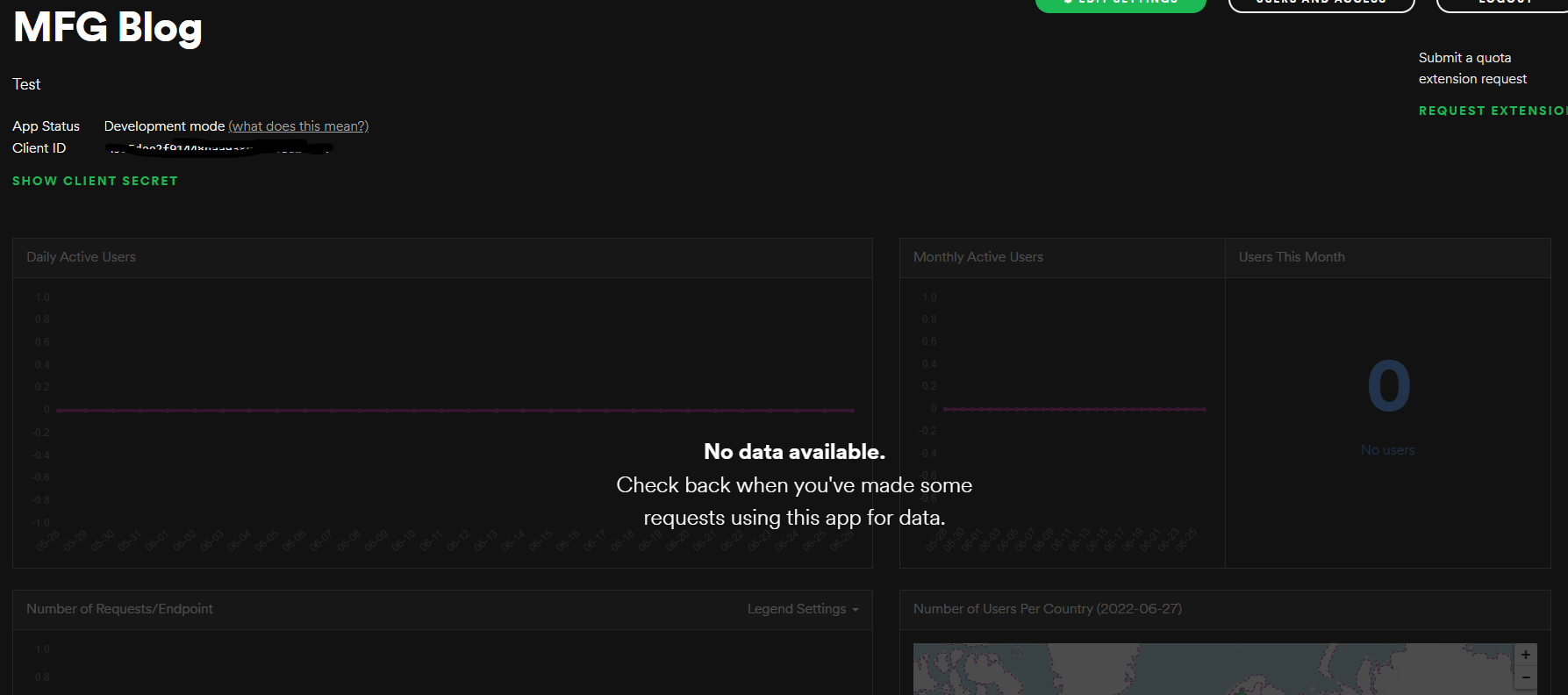Image resolution: width=1568 pixels, height=695 pixels.
Task: Click the MFG Blog app title
Action: pos(108,28)
